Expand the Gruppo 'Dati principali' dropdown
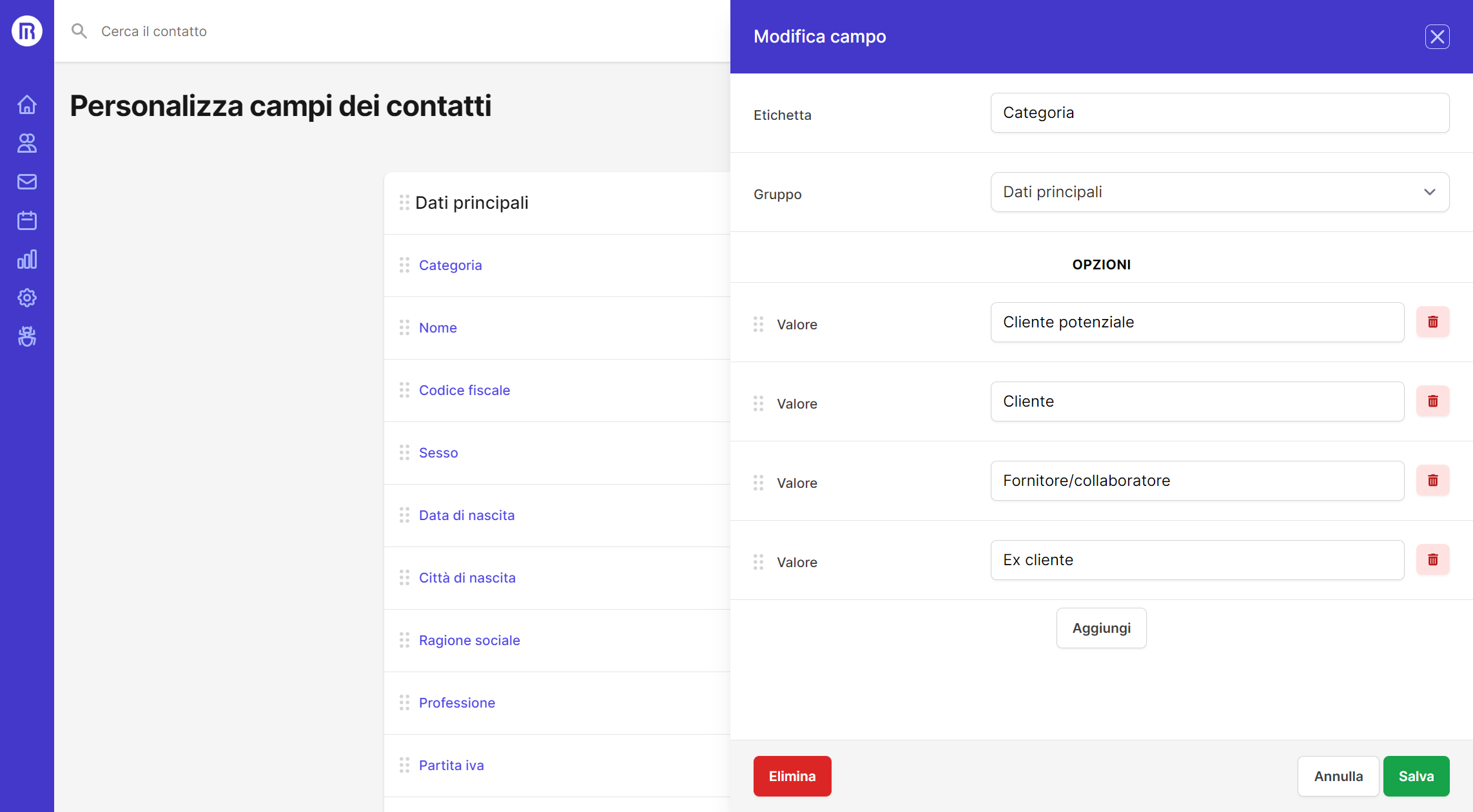 coord(1220,192)
